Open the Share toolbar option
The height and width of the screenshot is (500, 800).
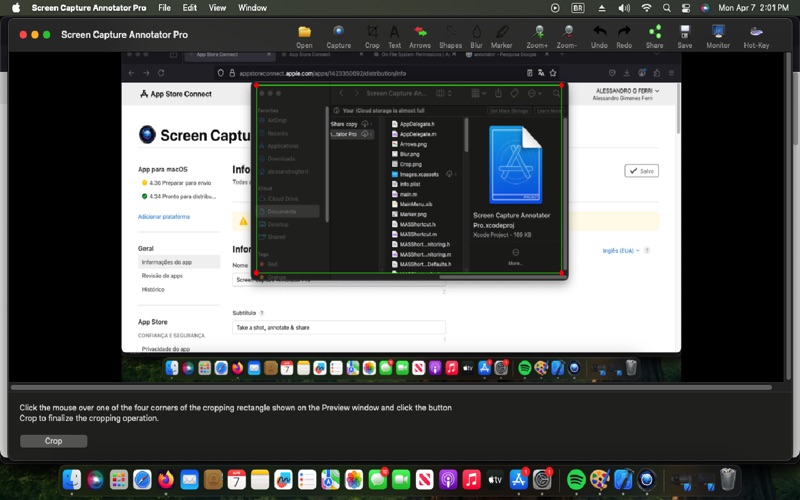pyautogui.click(x=655, y=37)
